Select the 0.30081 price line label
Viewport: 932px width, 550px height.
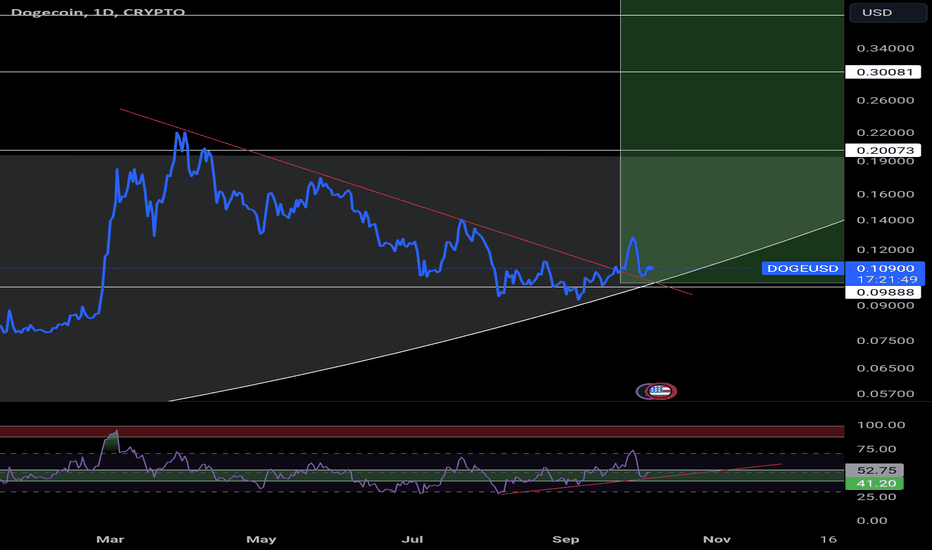(x=883, y=72)
